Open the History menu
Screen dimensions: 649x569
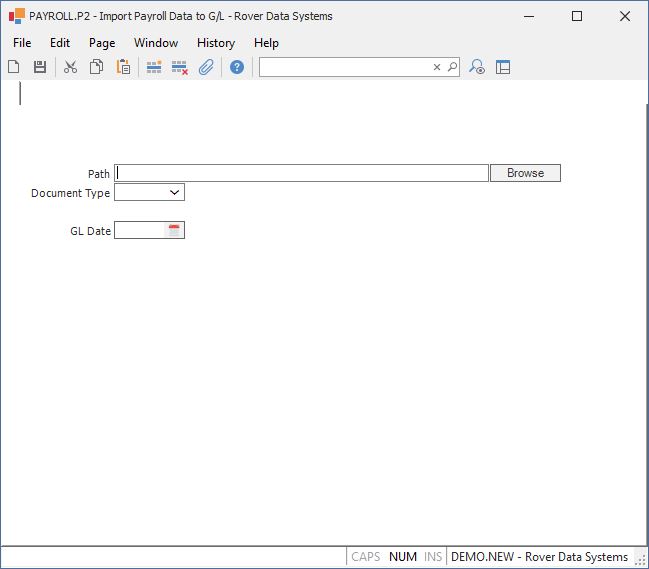[216, 43]
